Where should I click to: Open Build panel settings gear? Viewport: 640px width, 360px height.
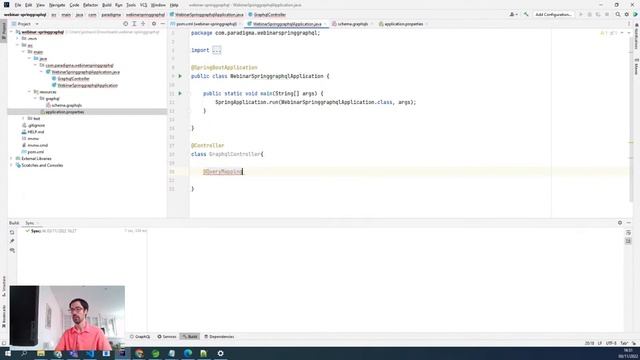(x=620, y=223)
